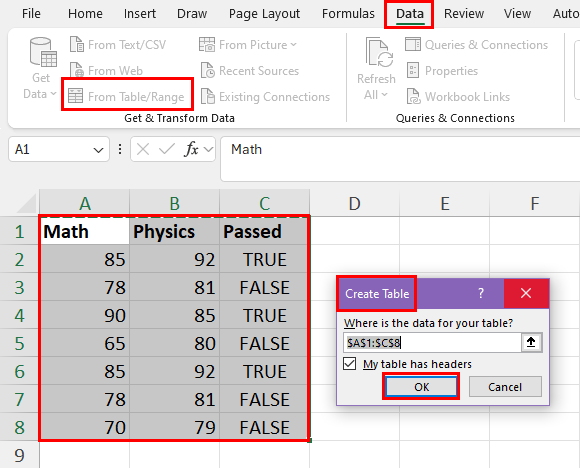Open Workbook Links panel
The image size is (580, 468).
[x=458, y=97]
